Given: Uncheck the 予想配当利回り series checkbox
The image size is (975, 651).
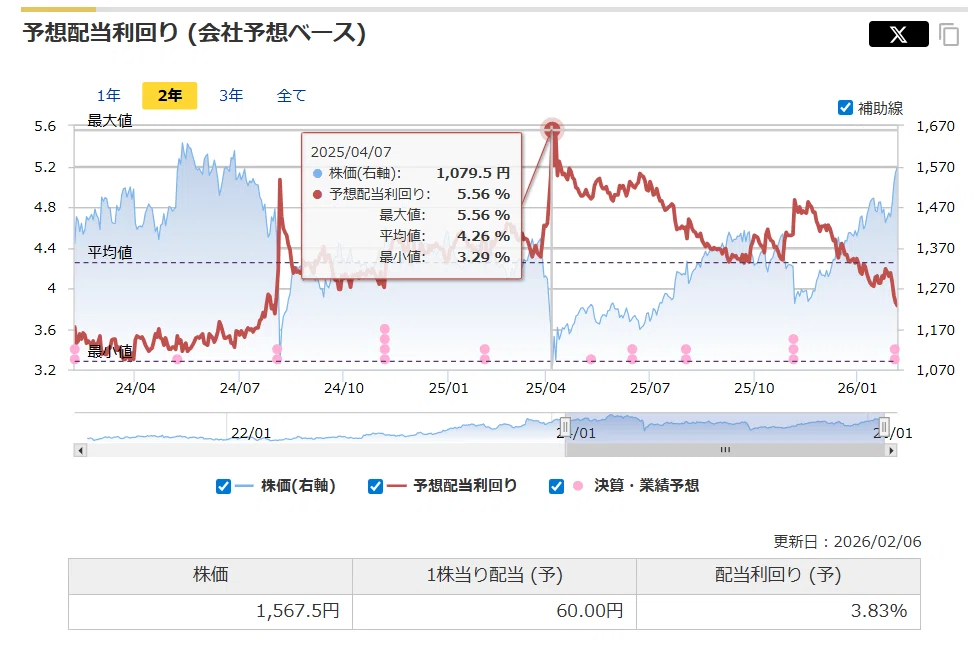Looking at the screenshot, I should click(375, 486).
